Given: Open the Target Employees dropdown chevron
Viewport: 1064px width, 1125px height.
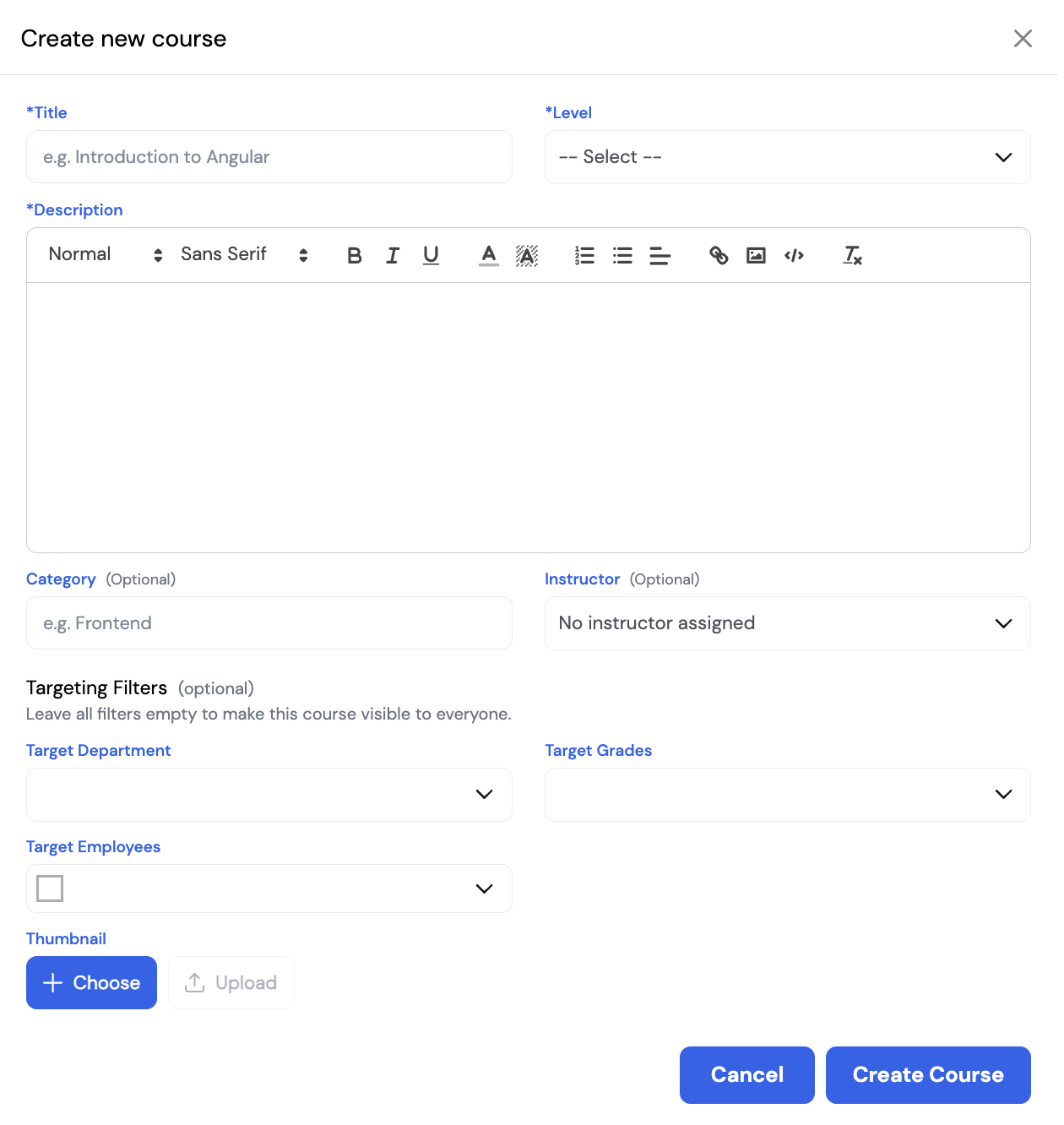Looking at the screenshot, I should (x=484, y=889).
